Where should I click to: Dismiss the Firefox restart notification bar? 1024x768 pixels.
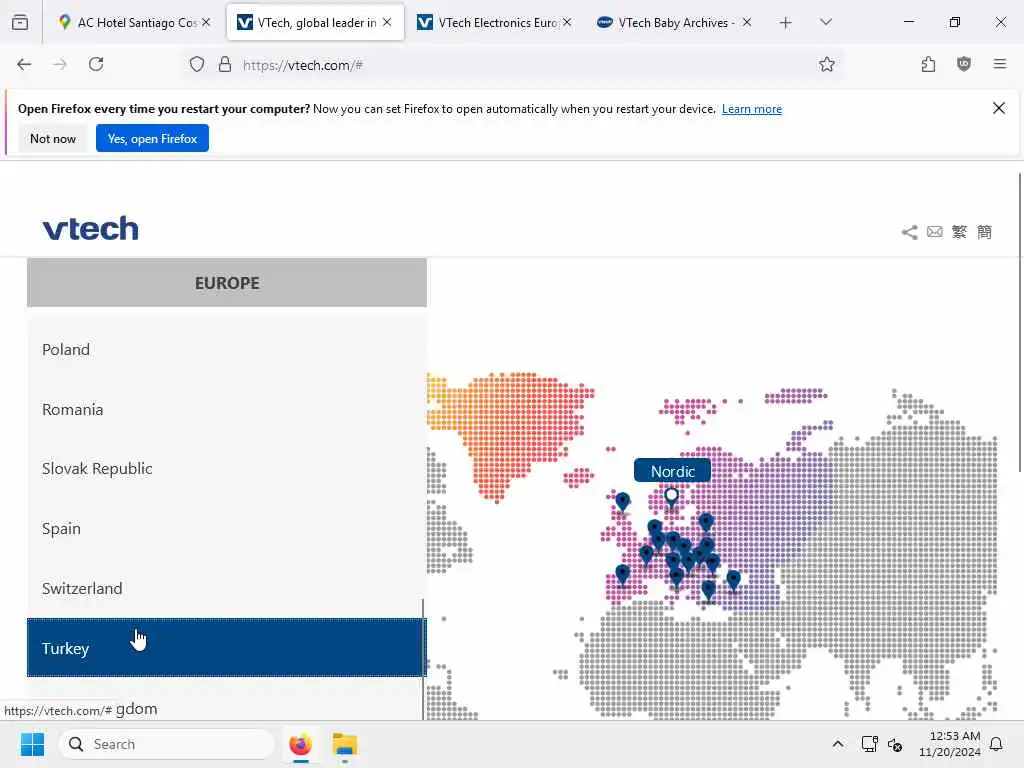click(999, 108)
